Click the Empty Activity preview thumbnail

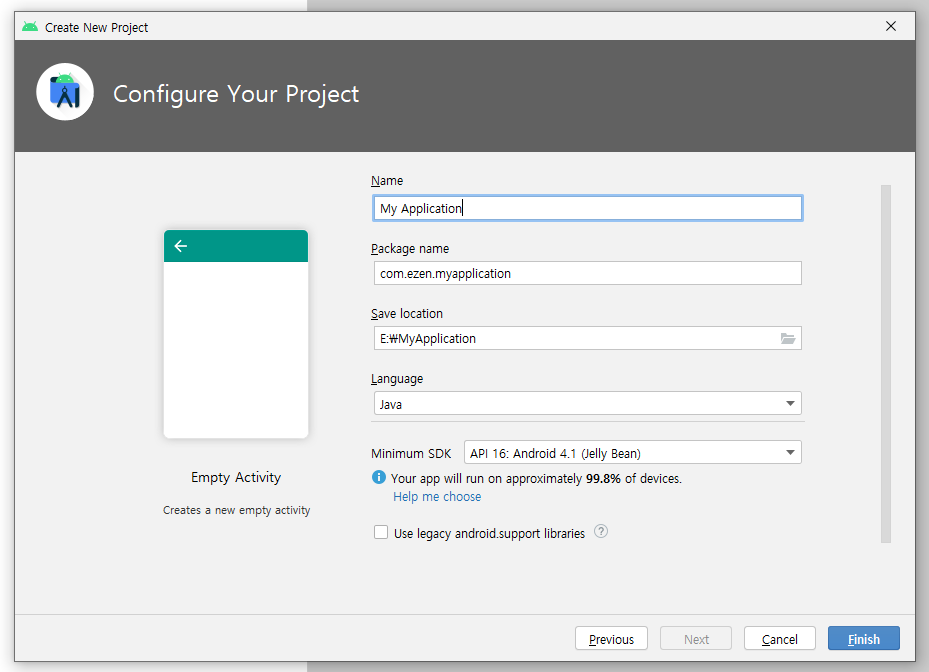(x=236, y=334)
